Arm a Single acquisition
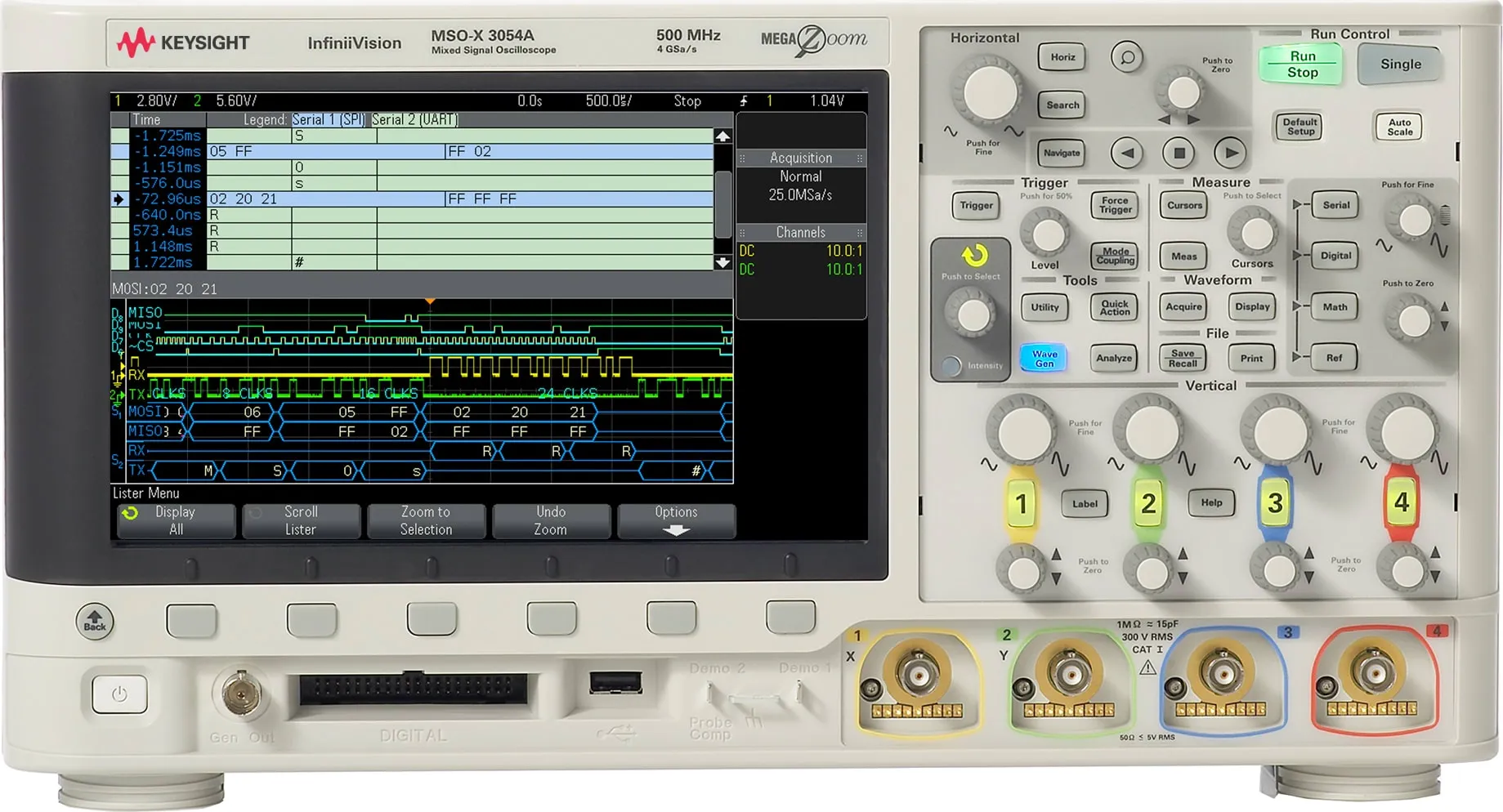Screen dimensions: 1503x812 click(1399, 64)
